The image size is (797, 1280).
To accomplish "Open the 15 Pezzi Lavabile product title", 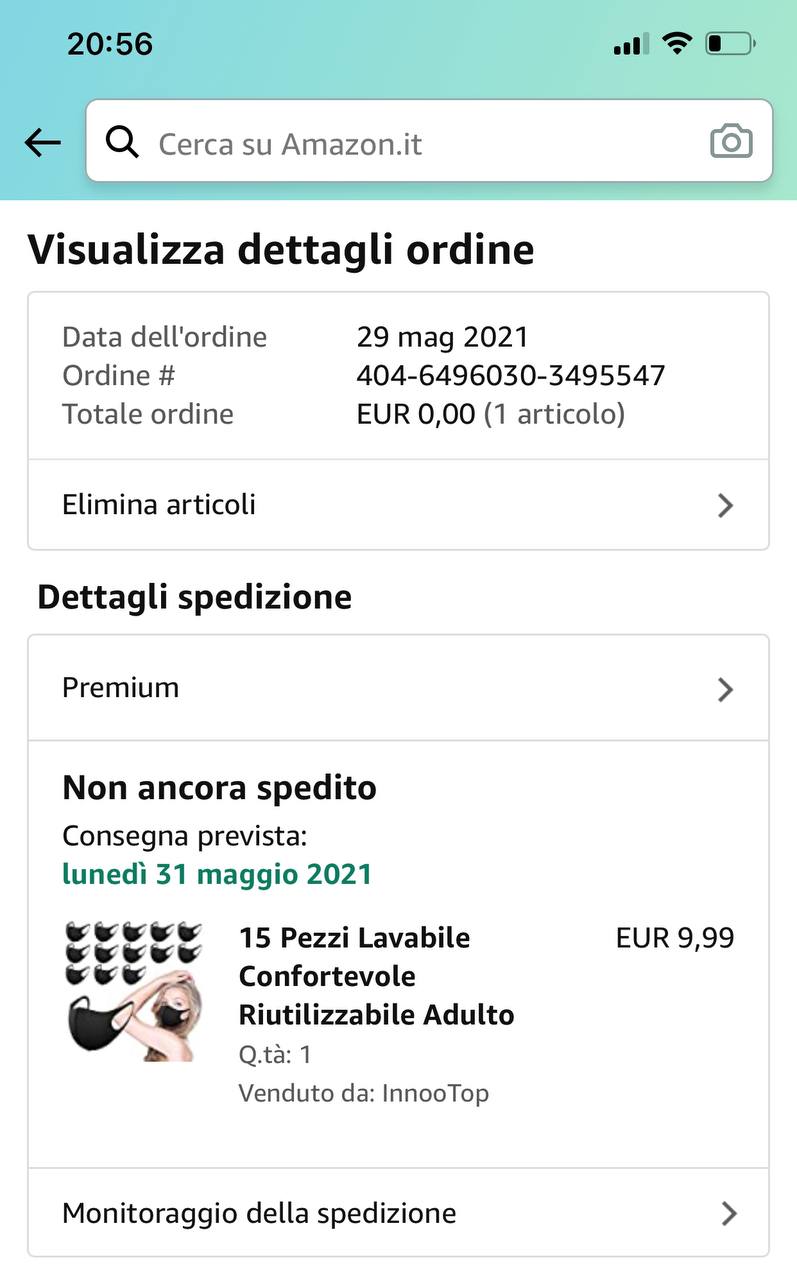I will point(376,976).
